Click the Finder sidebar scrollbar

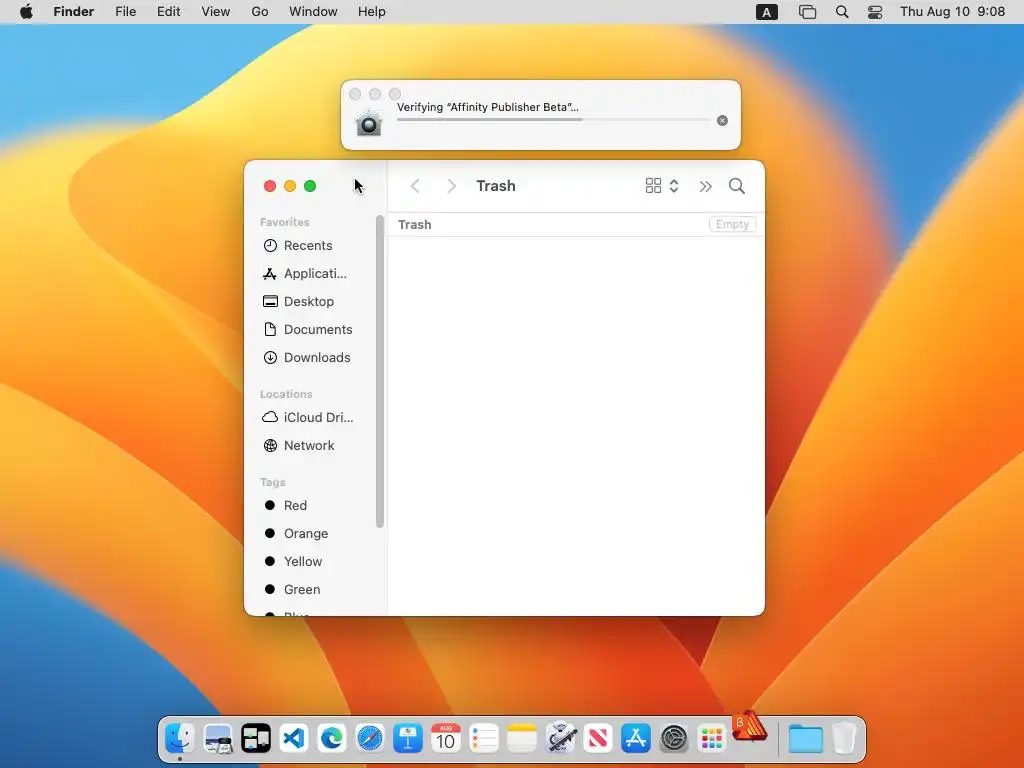[379, 371]
